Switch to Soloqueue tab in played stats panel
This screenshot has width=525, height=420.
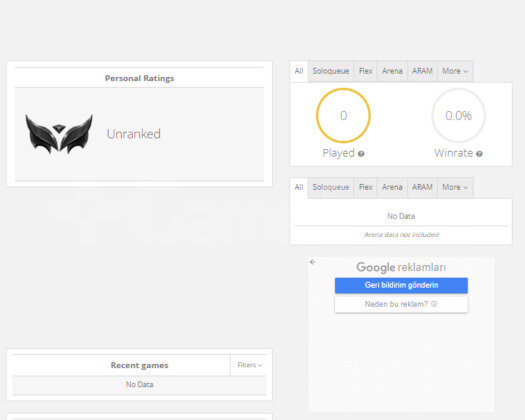click(331, 71)
